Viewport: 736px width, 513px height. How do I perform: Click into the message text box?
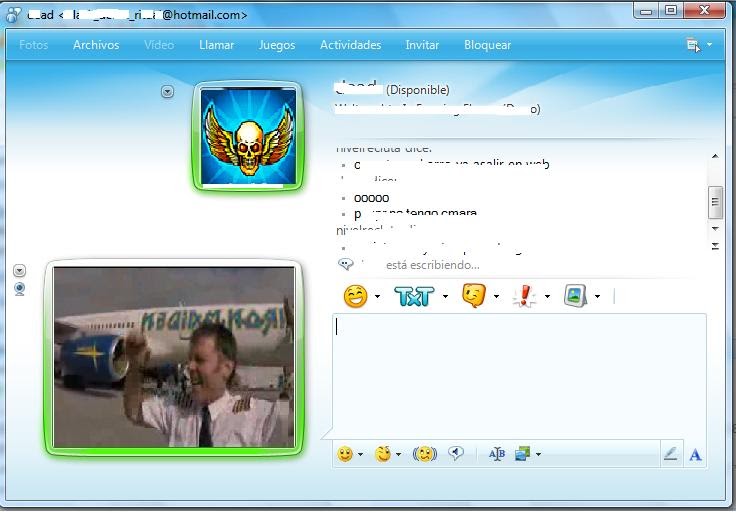(x=519, y=375)
